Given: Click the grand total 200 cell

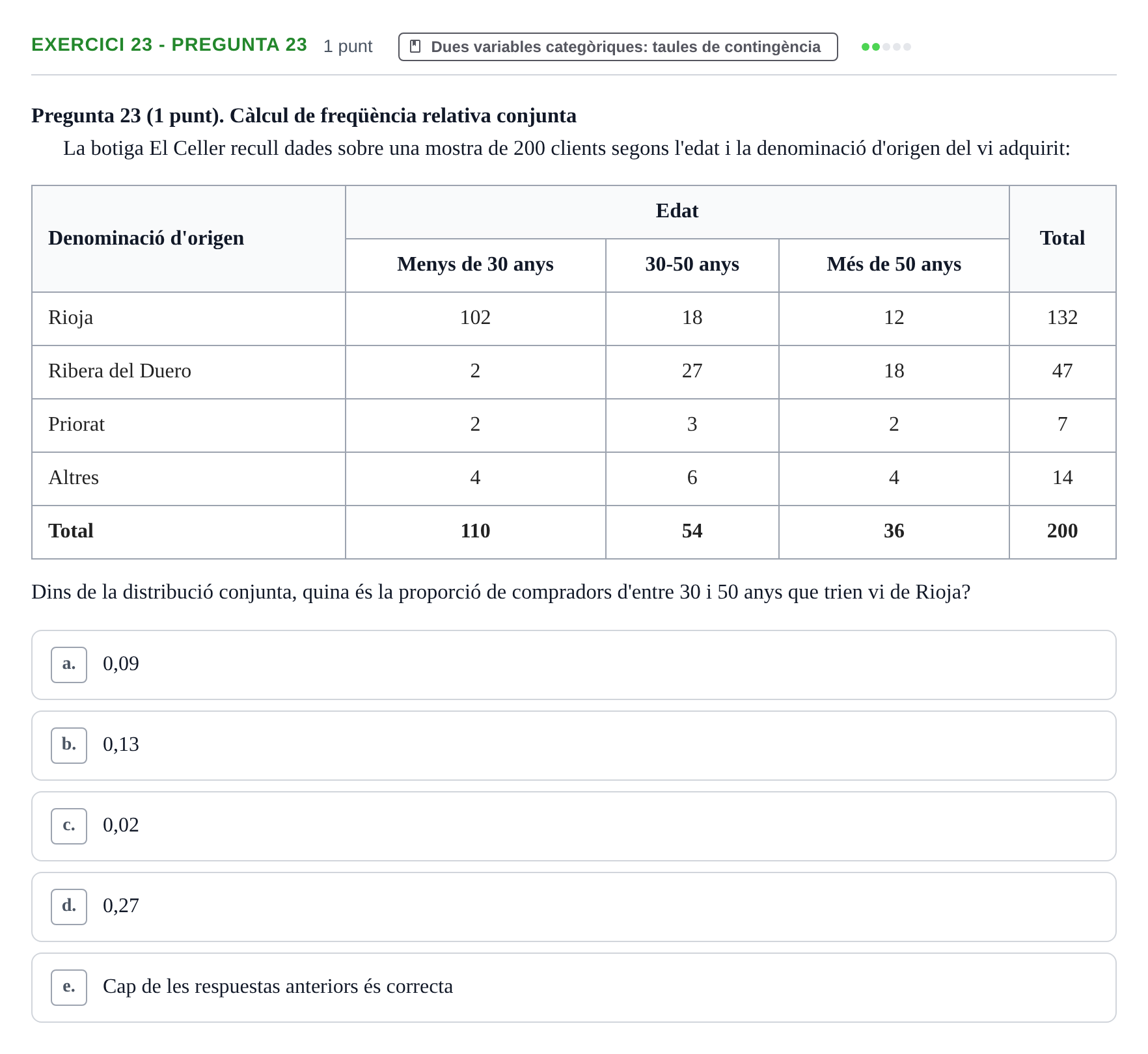Looking at the screenshot, I should (x=1062, y=531).
